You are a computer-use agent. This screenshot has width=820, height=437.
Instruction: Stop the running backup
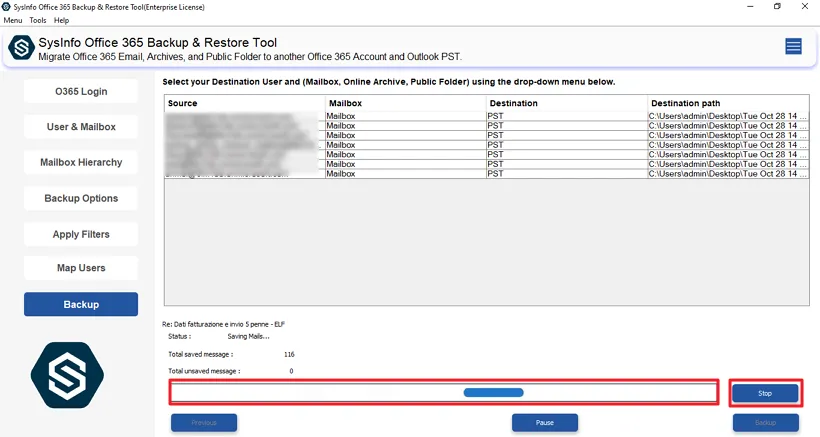tap(765, 393)
